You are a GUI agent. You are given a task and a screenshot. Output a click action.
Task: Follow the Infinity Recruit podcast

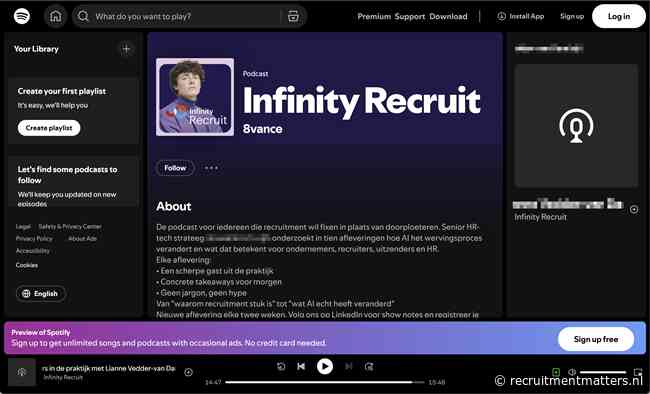coord(175,168)
